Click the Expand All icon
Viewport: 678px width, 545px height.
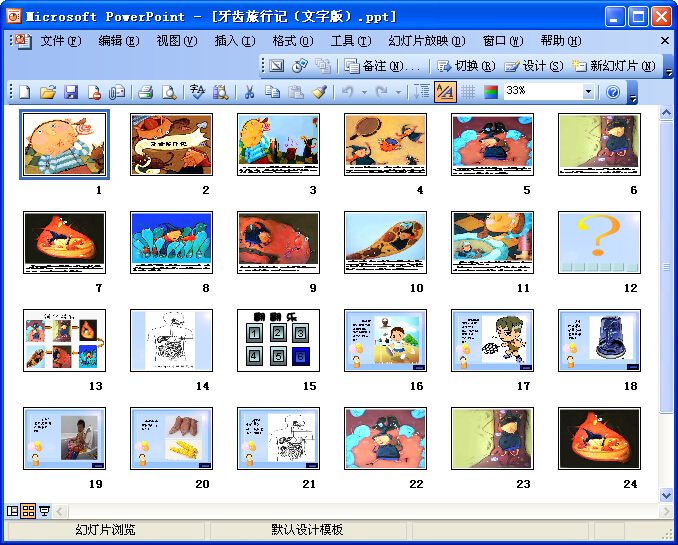[x=421, y=92]
